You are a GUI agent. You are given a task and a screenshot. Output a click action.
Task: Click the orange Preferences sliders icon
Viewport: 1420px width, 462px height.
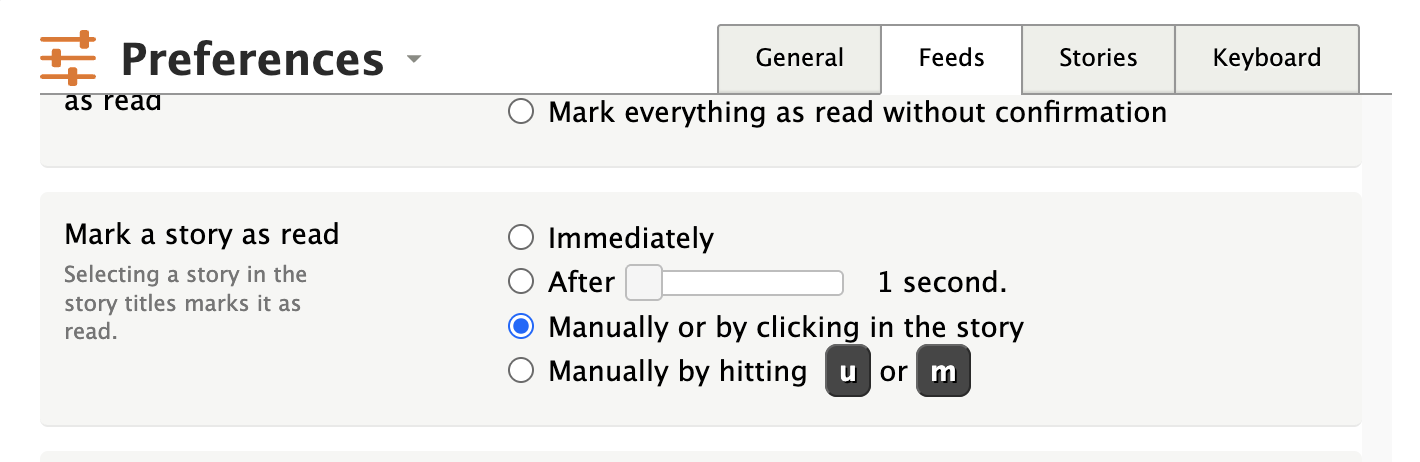click(x=68, y=58)
